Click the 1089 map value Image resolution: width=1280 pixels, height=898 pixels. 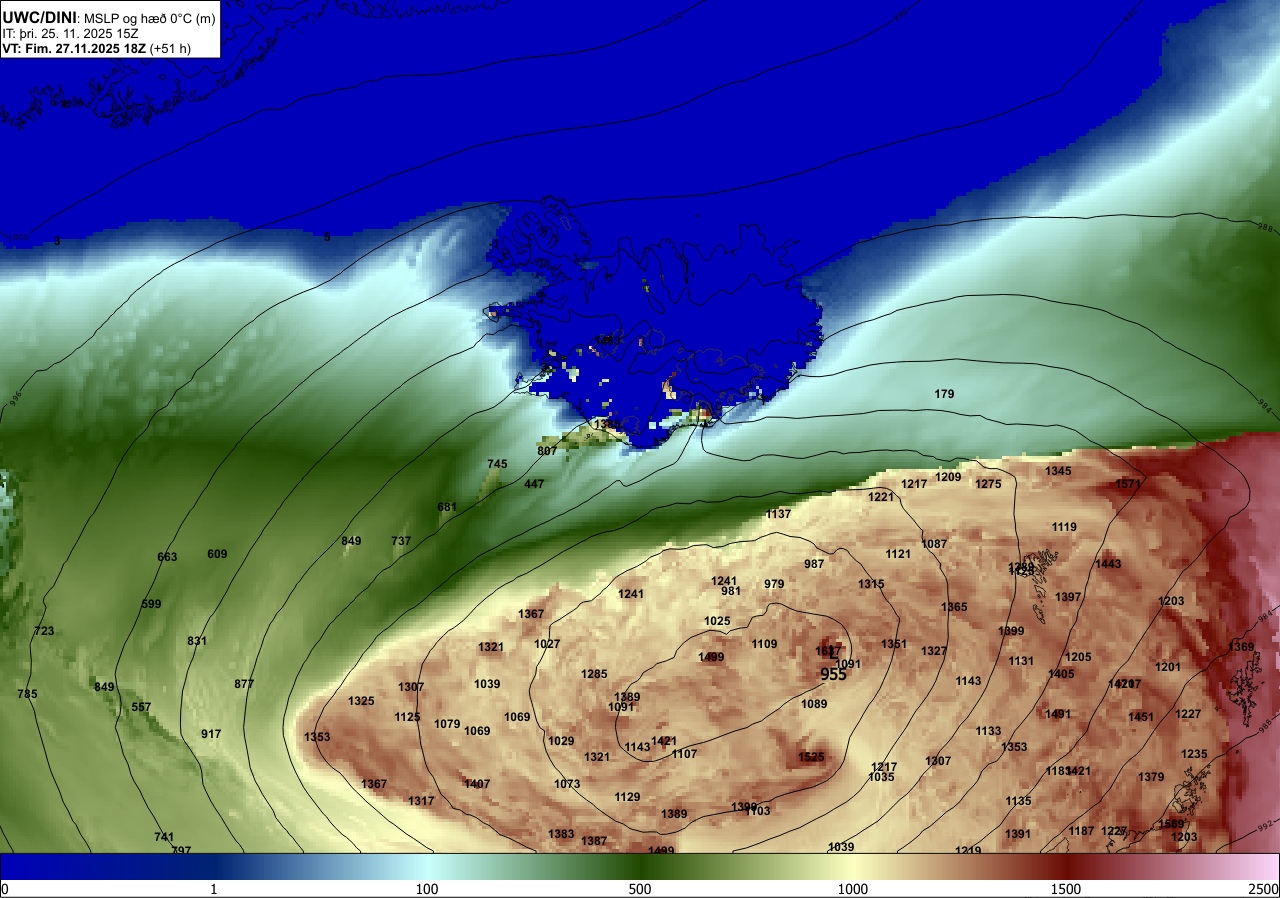(x=814, y=704)
